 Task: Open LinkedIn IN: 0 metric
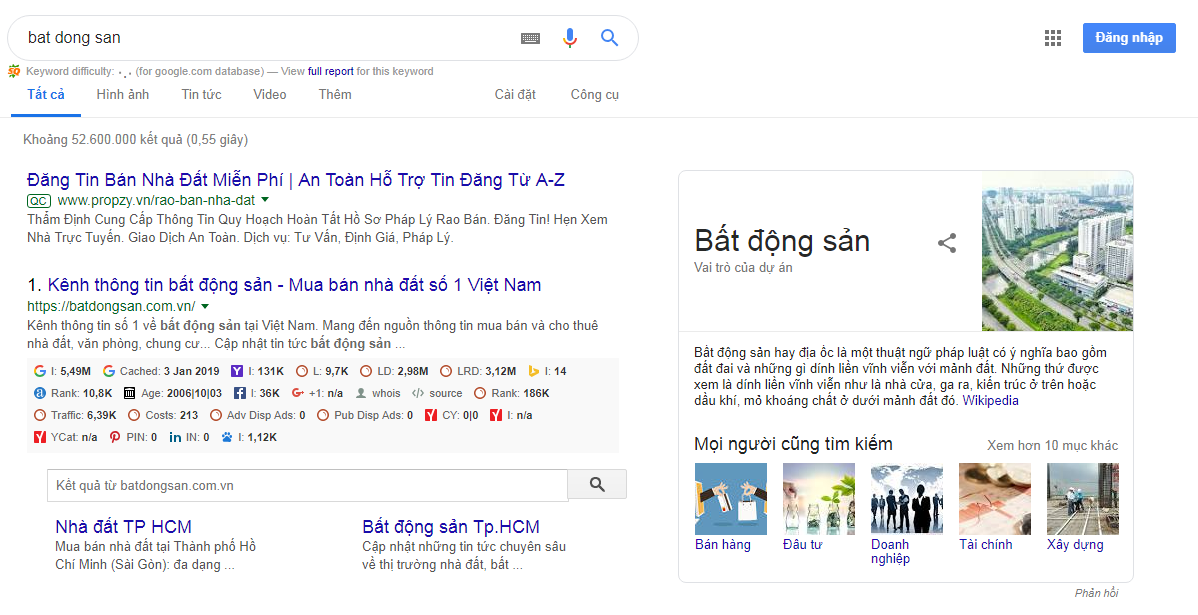[189, 438]
